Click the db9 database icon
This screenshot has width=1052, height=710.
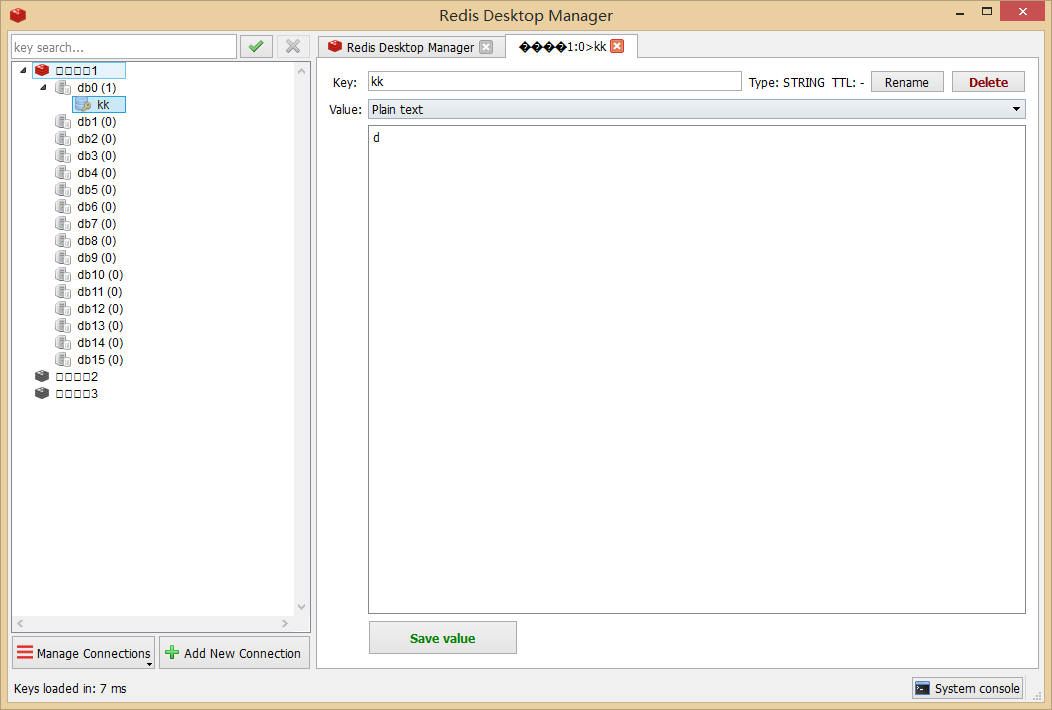point(63,258)
